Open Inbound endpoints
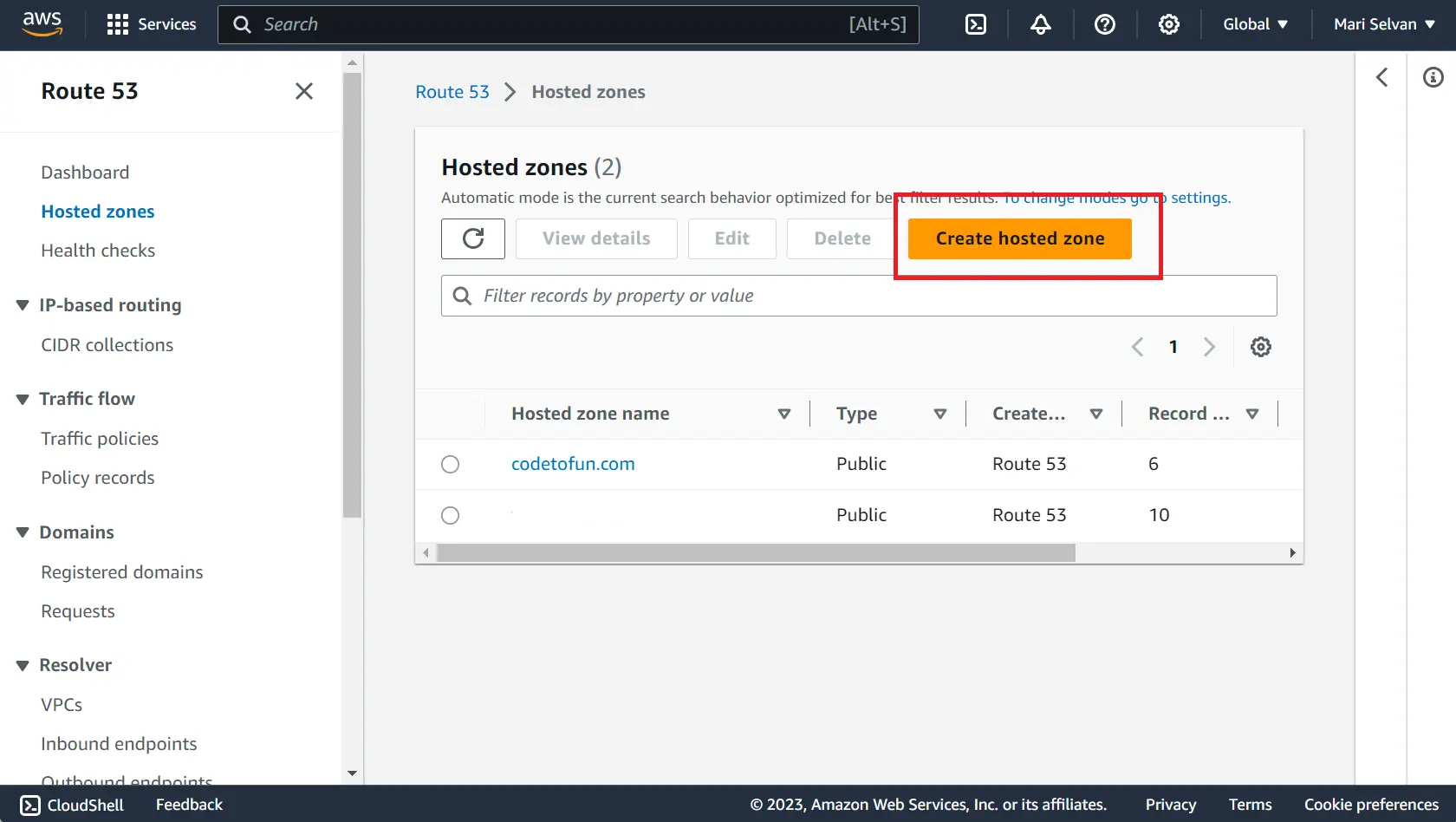 click(x=119, y=744)
